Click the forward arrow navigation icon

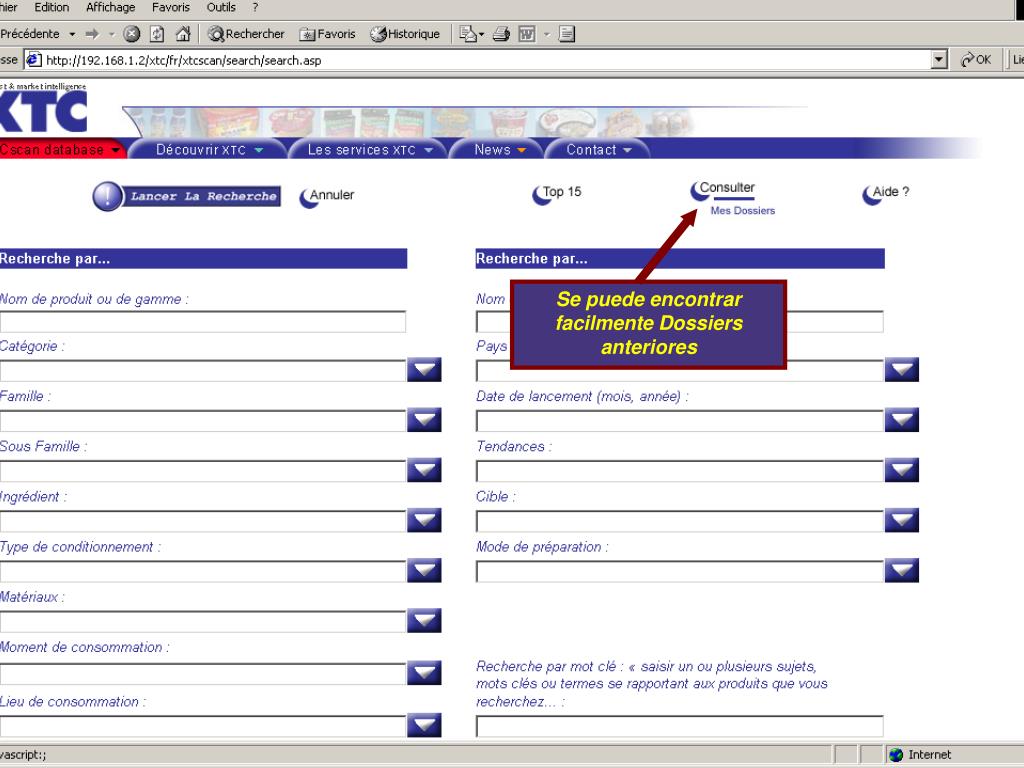92,34
